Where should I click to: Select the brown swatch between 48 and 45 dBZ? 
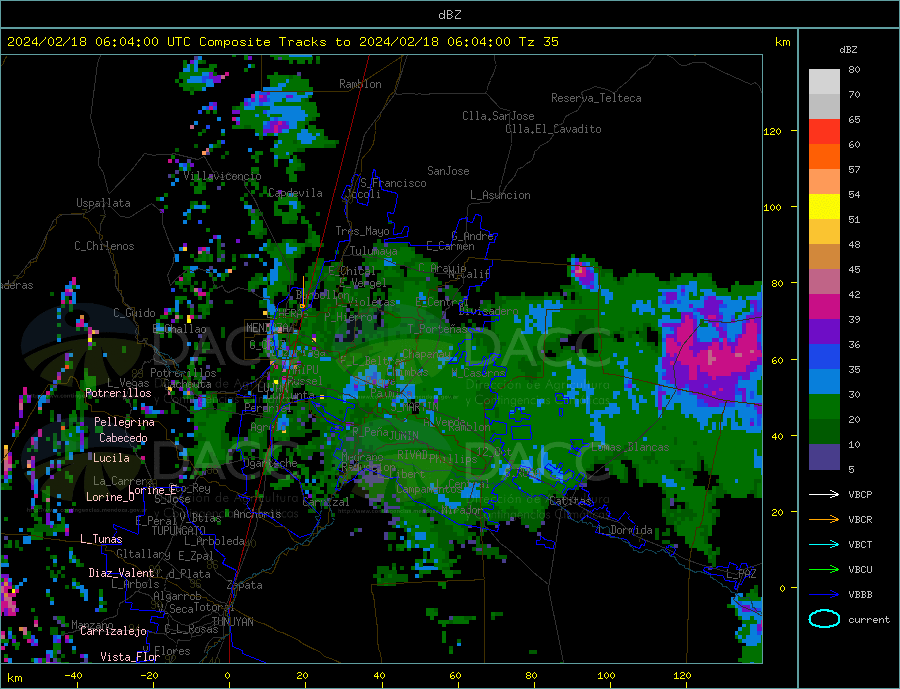tap(824, 257)
